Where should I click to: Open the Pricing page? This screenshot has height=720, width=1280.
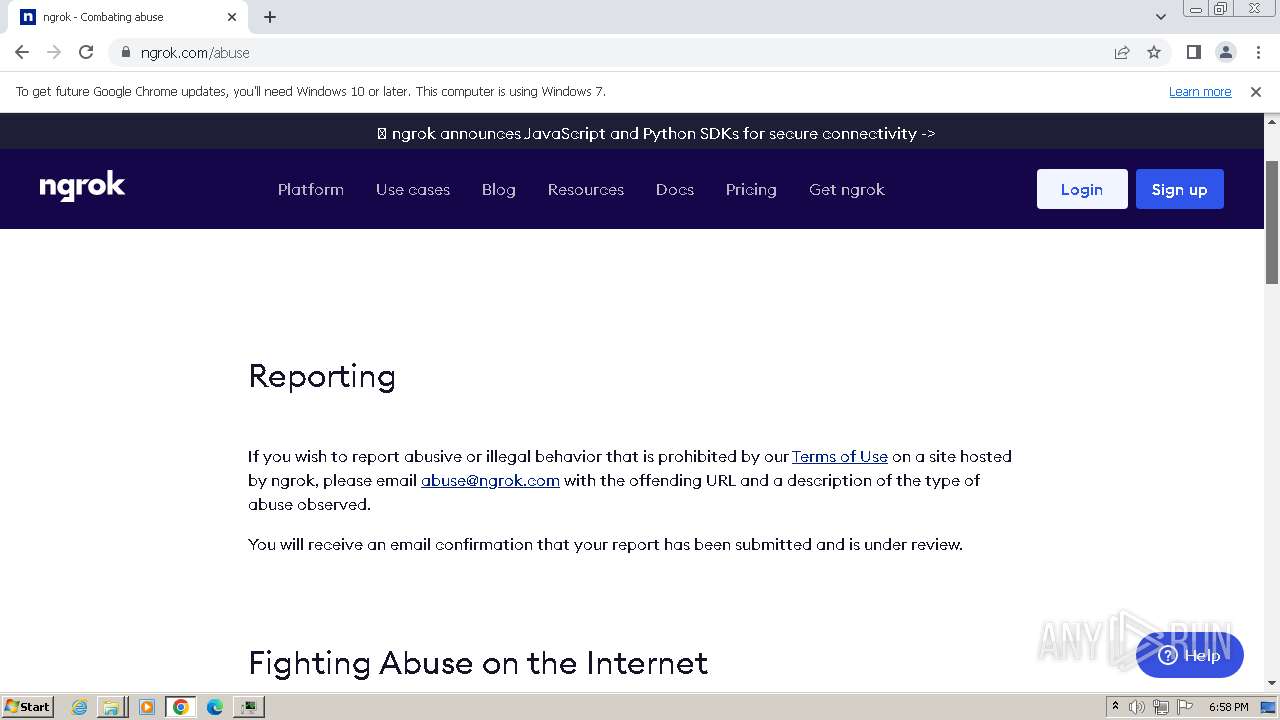pyautogui.click(x=751, y=189)
